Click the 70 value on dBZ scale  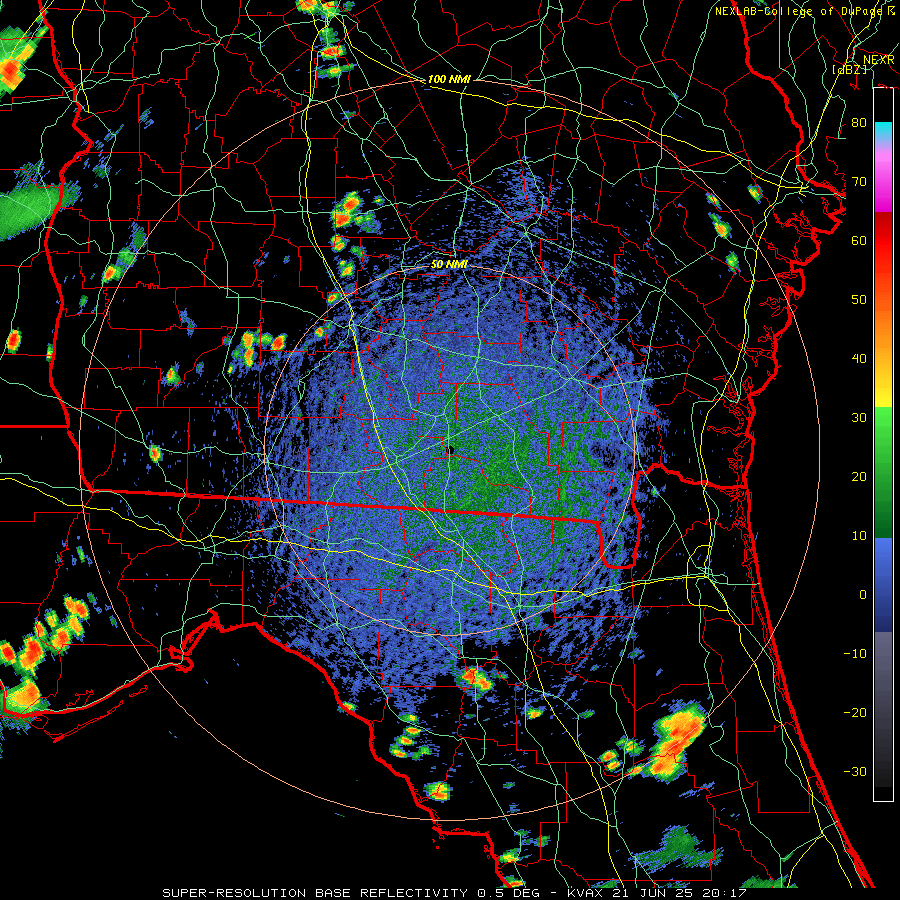[859, 181]
